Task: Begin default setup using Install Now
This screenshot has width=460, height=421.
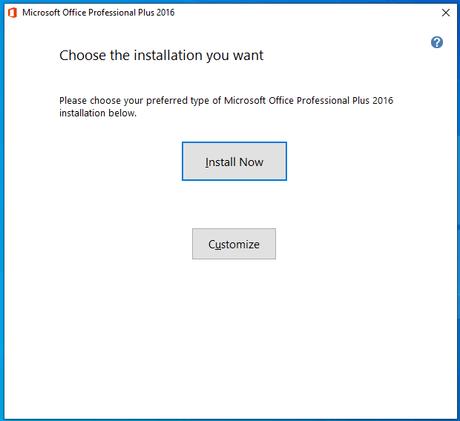Action: pyautogui.click(x=234, y=161)
